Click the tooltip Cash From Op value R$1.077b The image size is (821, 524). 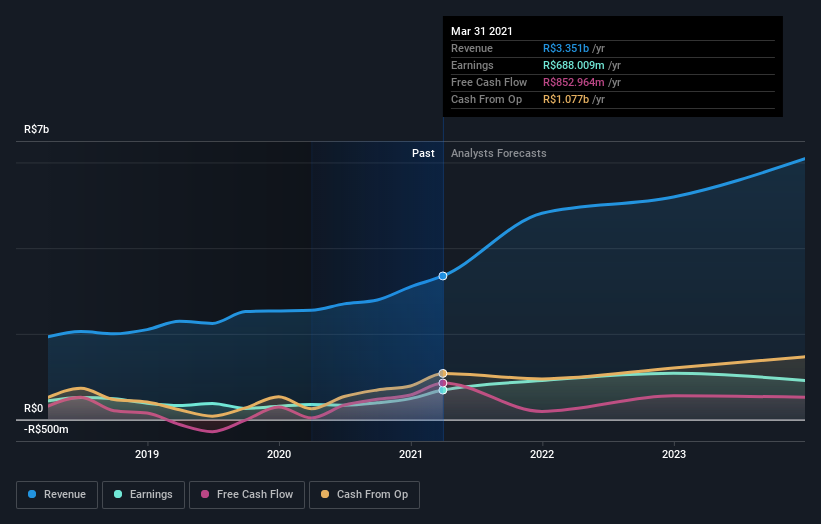tap(566, 99)
